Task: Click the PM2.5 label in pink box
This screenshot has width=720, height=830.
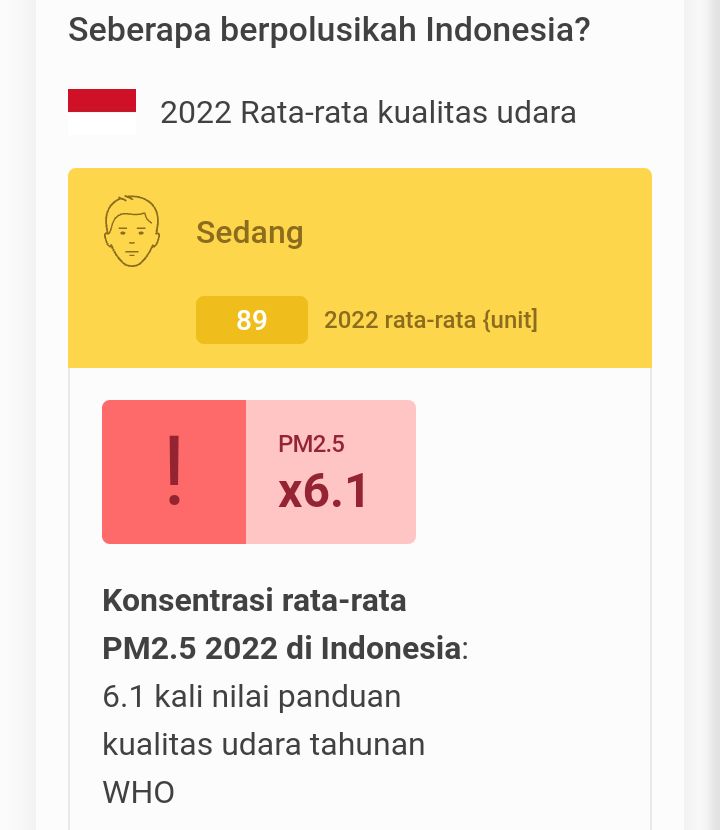Action: 311,444
